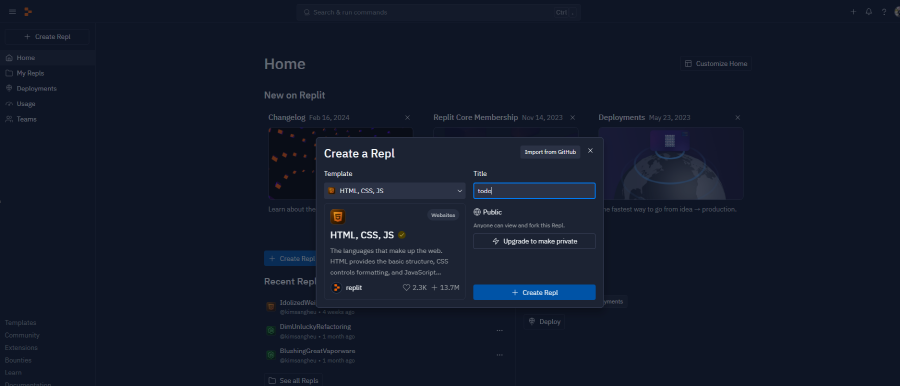Click the Title input field

click(534, 191)
